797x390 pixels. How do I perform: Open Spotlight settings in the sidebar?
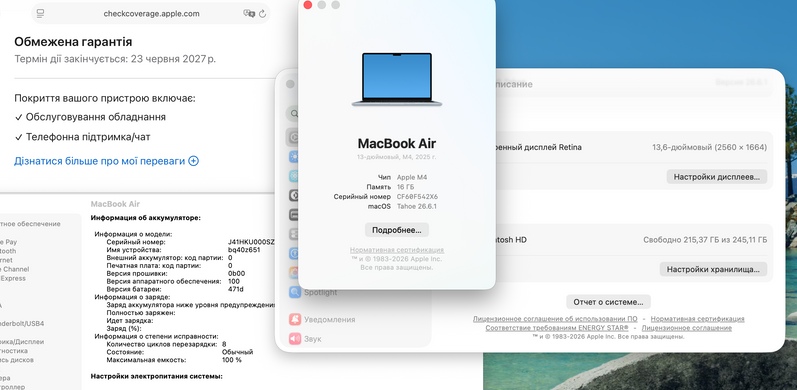coord(313,292)
